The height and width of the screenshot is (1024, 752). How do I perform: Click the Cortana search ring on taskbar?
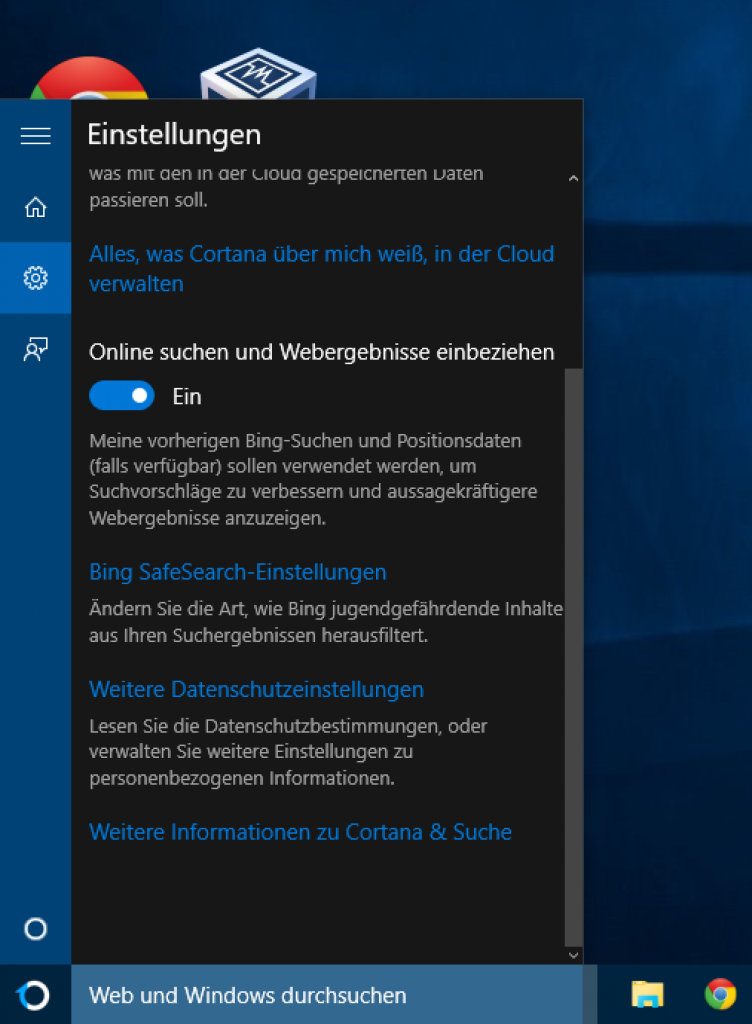(34, 995)
